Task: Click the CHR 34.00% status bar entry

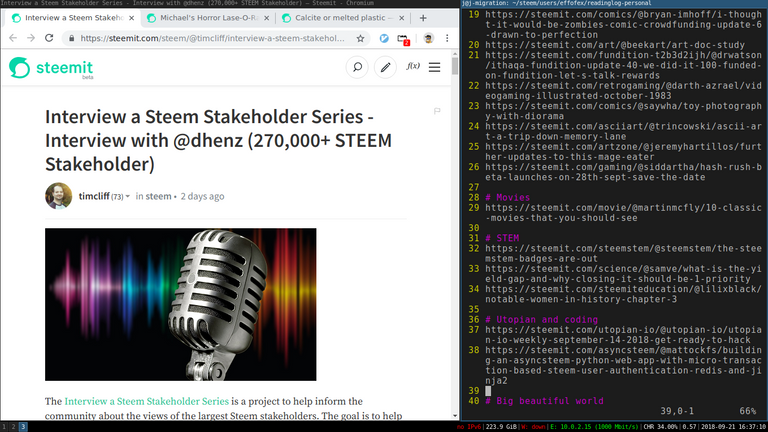Action: (660, 427)
